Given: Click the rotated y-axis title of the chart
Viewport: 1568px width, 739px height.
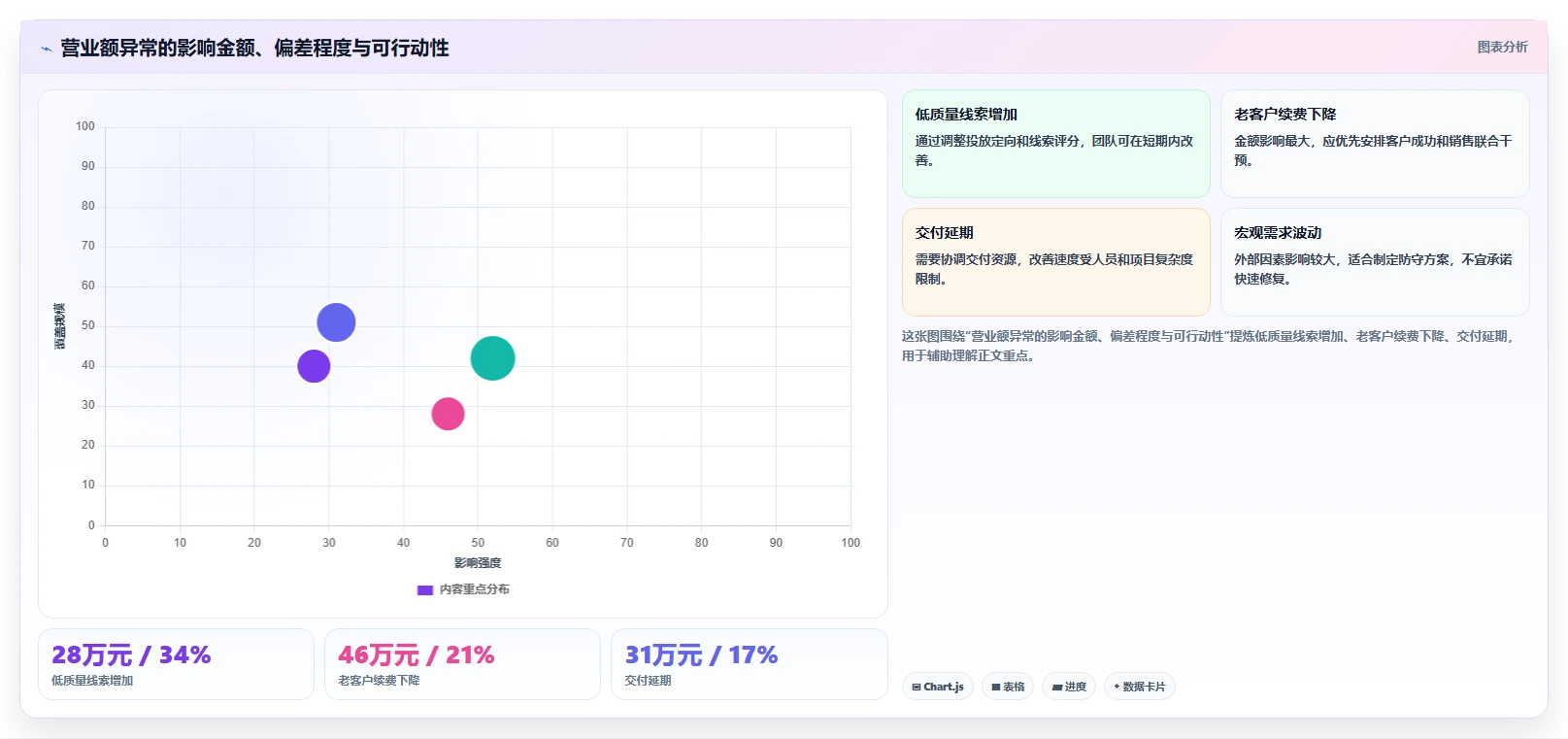Looking at the screenshot, I should [x=60, y=326].
